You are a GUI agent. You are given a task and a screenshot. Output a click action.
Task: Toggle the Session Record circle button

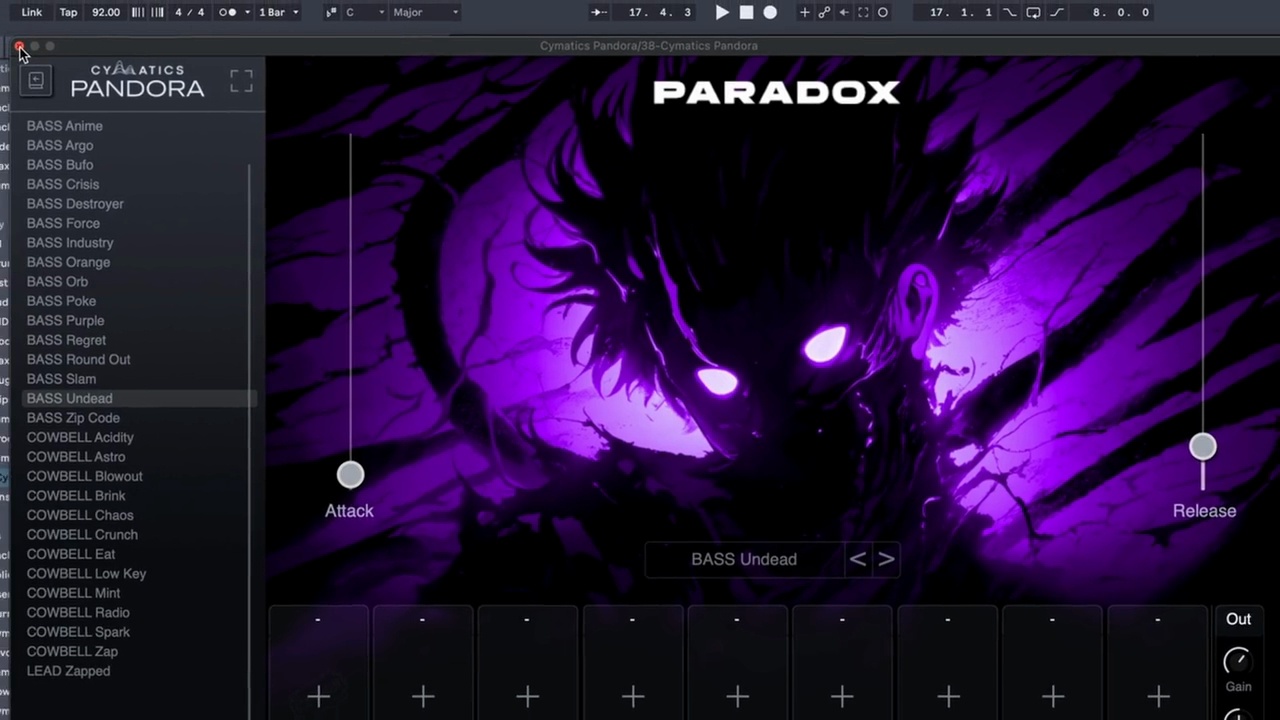point(883,12)
